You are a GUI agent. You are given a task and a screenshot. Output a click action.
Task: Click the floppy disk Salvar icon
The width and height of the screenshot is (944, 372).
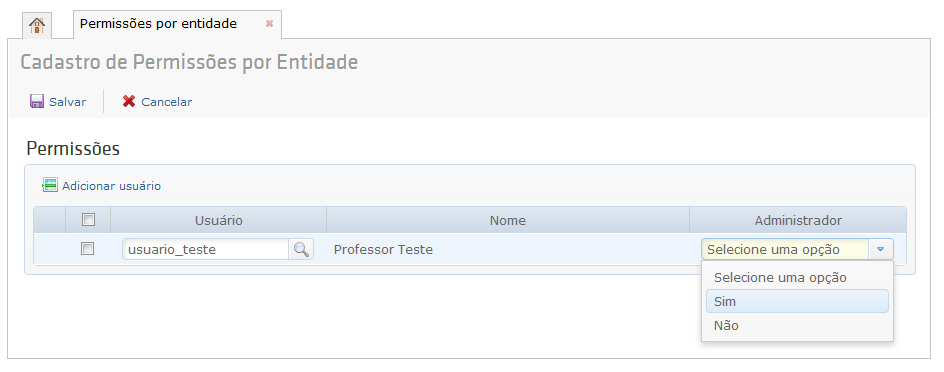37,101
